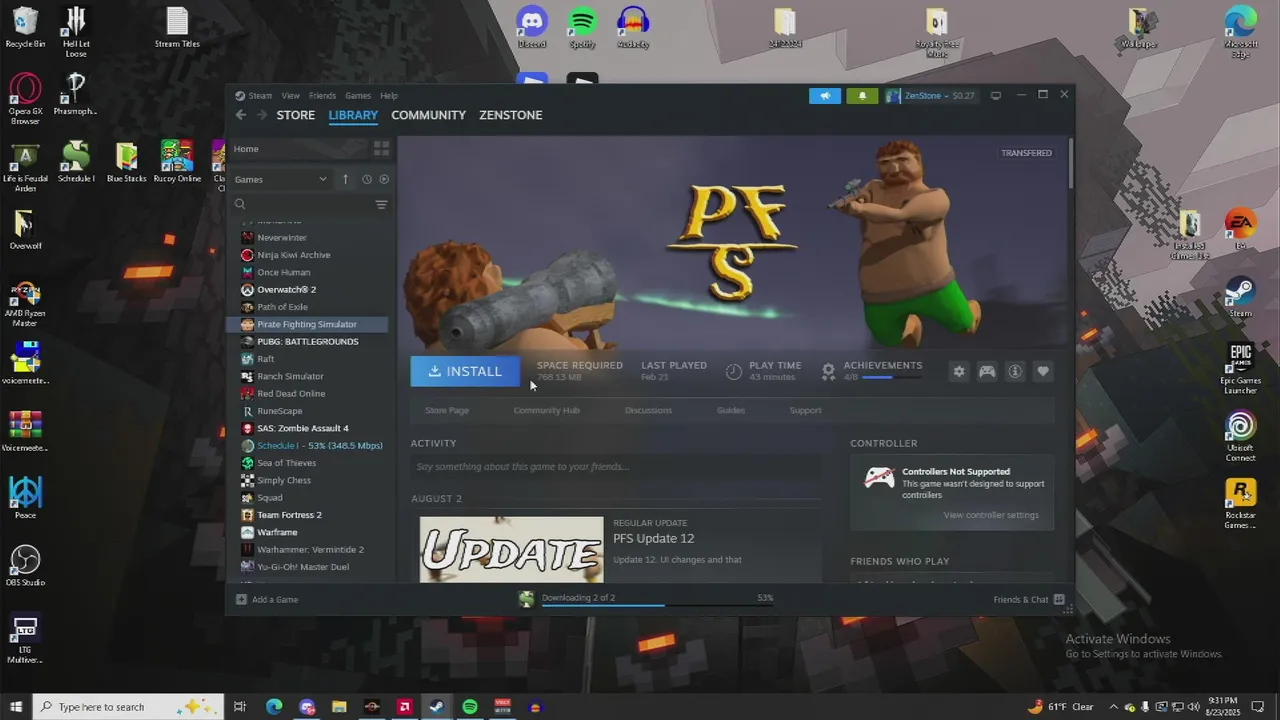Add Pirate Fighting Simulator to favorites heart

point(1043,371)
